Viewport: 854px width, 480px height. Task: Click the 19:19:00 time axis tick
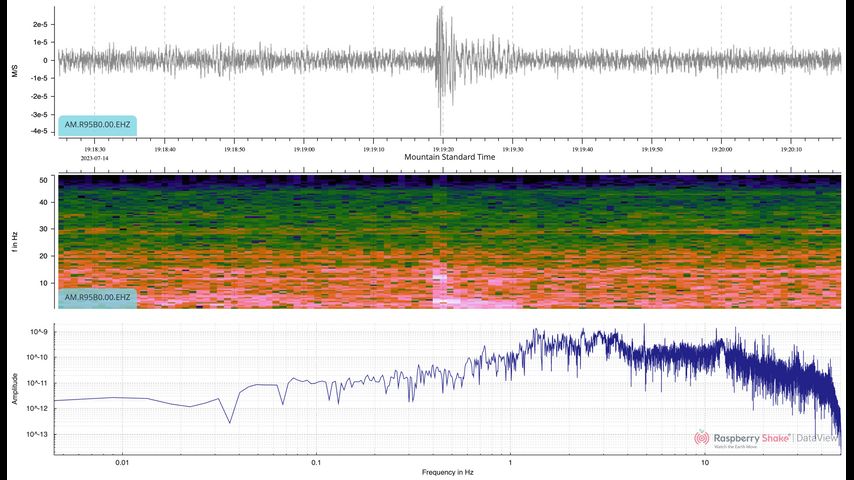pos(304,149)
